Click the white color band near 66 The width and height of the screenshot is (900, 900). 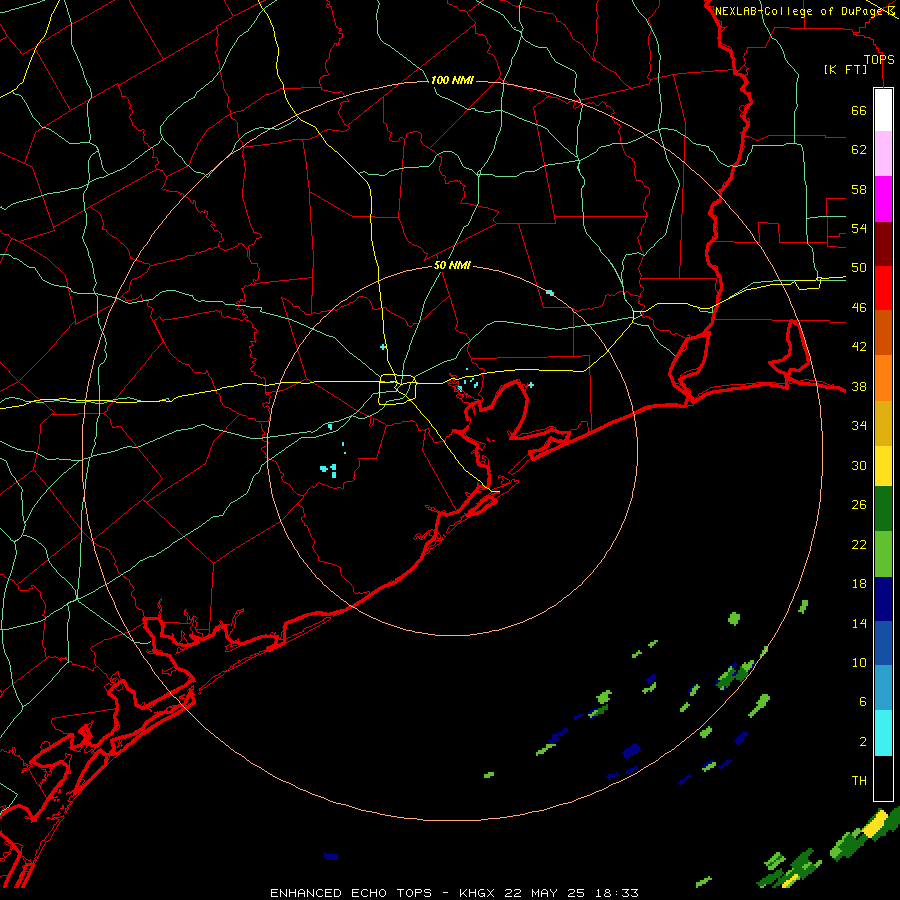883,110
